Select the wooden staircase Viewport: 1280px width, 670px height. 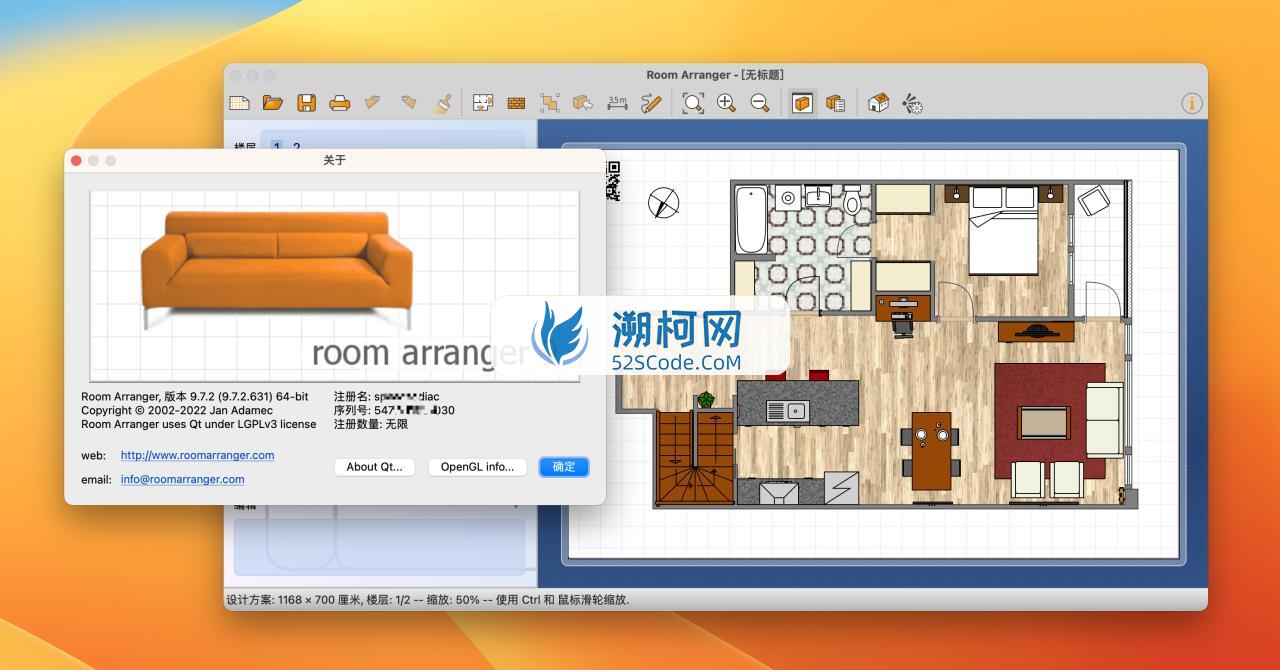point(696,457)
